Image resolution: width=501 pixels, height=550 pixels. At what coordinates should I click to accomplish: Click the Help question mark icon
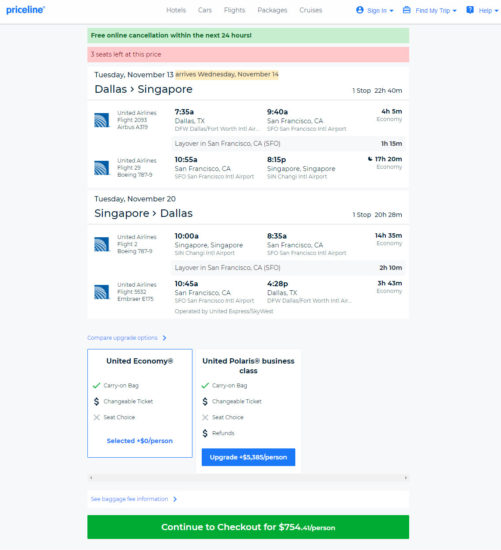[x=470, y=10]
